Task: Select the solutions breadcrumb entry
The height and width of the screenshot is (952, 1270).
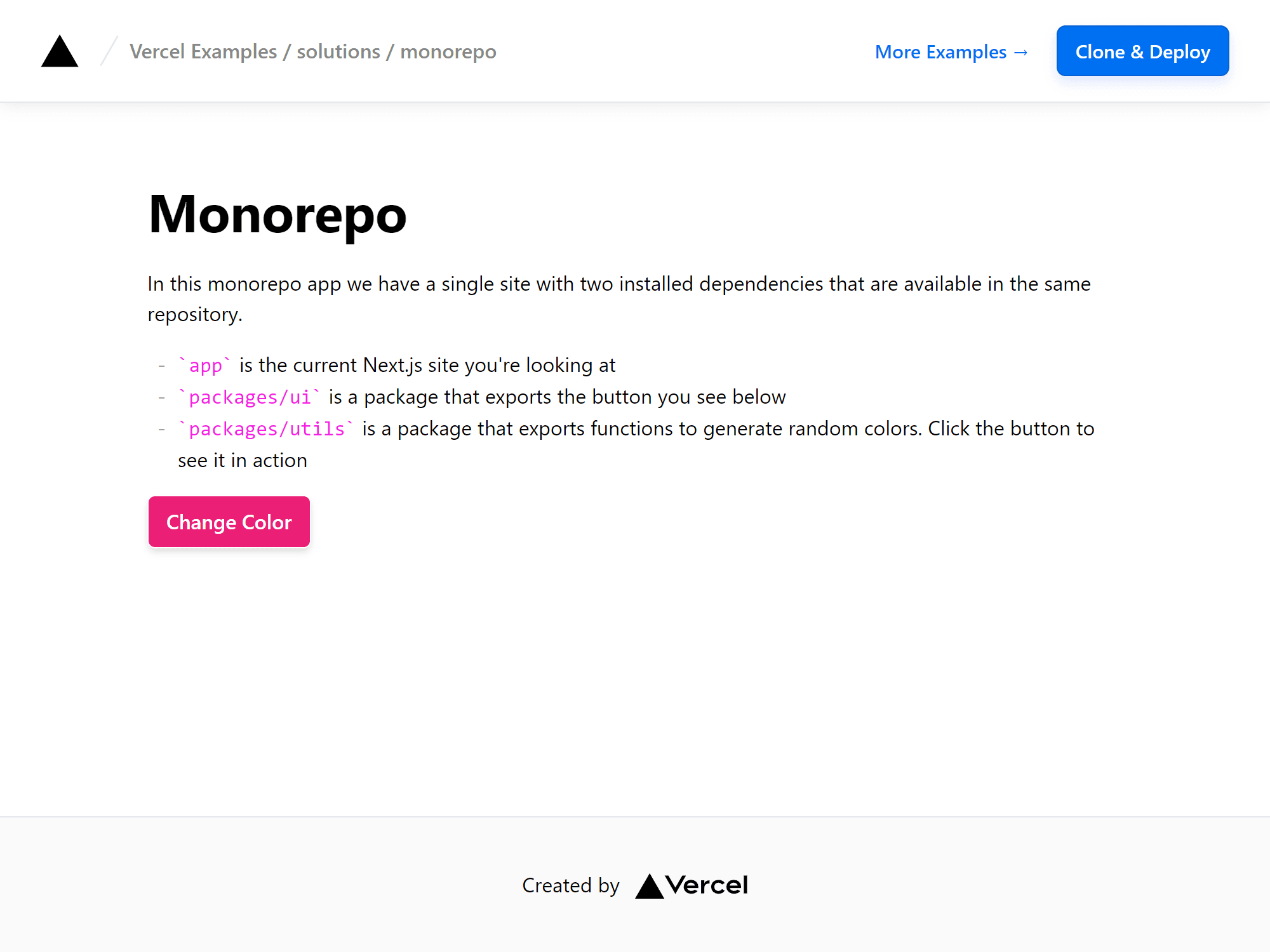Action: click(338, 51)
